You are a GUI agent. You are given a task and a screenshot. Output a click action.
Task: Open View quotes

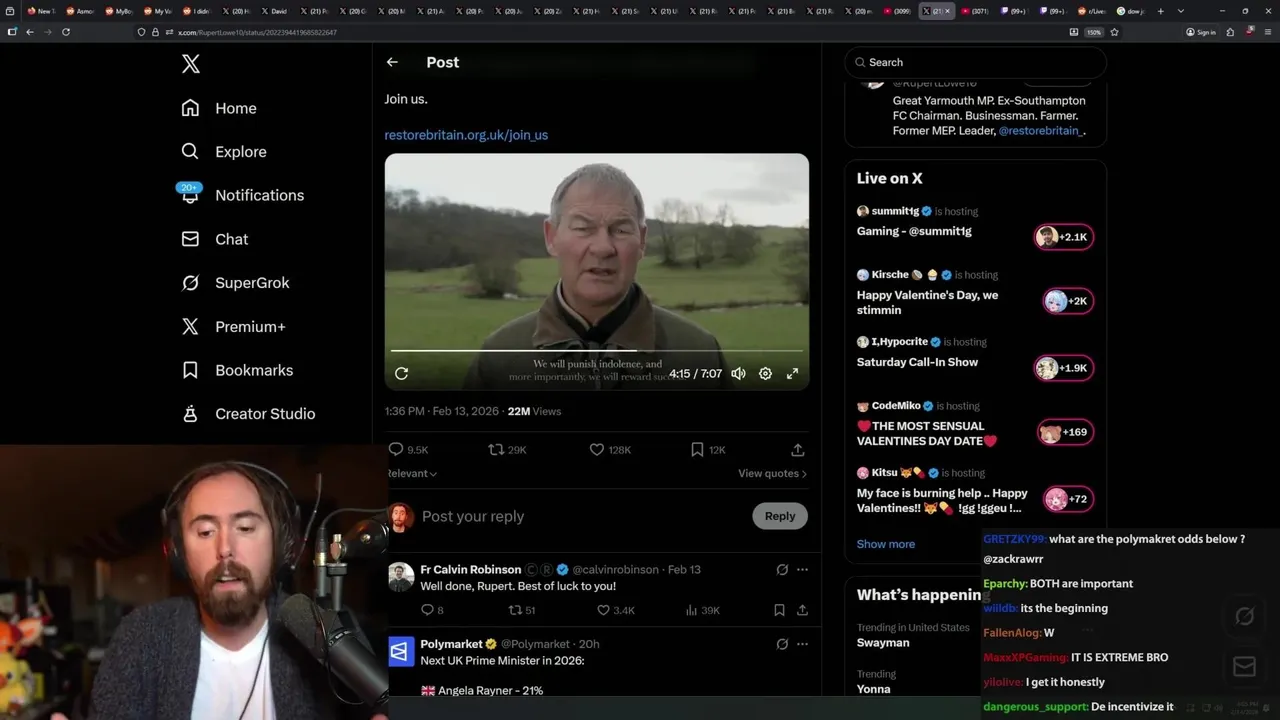click(772, 473)
